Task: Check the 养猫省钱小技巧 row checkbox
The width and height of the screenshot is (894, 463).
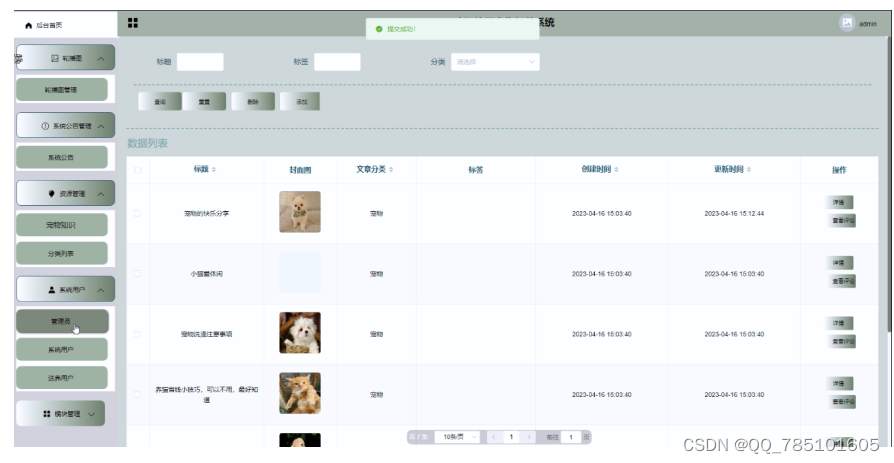Action: point(137,395)
